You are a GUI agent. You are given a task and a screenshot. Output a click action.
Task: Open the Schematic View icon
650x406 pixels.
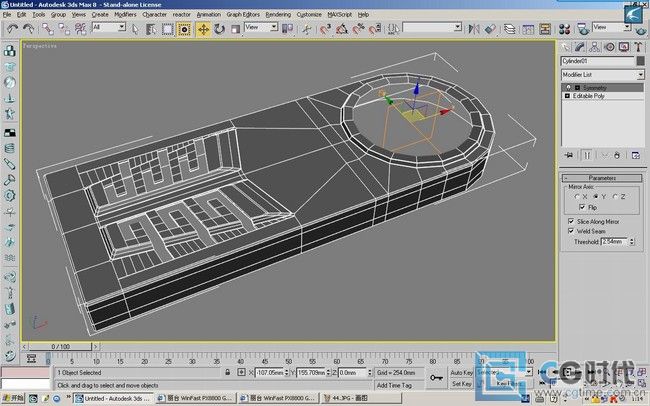(x=545, y=29)
